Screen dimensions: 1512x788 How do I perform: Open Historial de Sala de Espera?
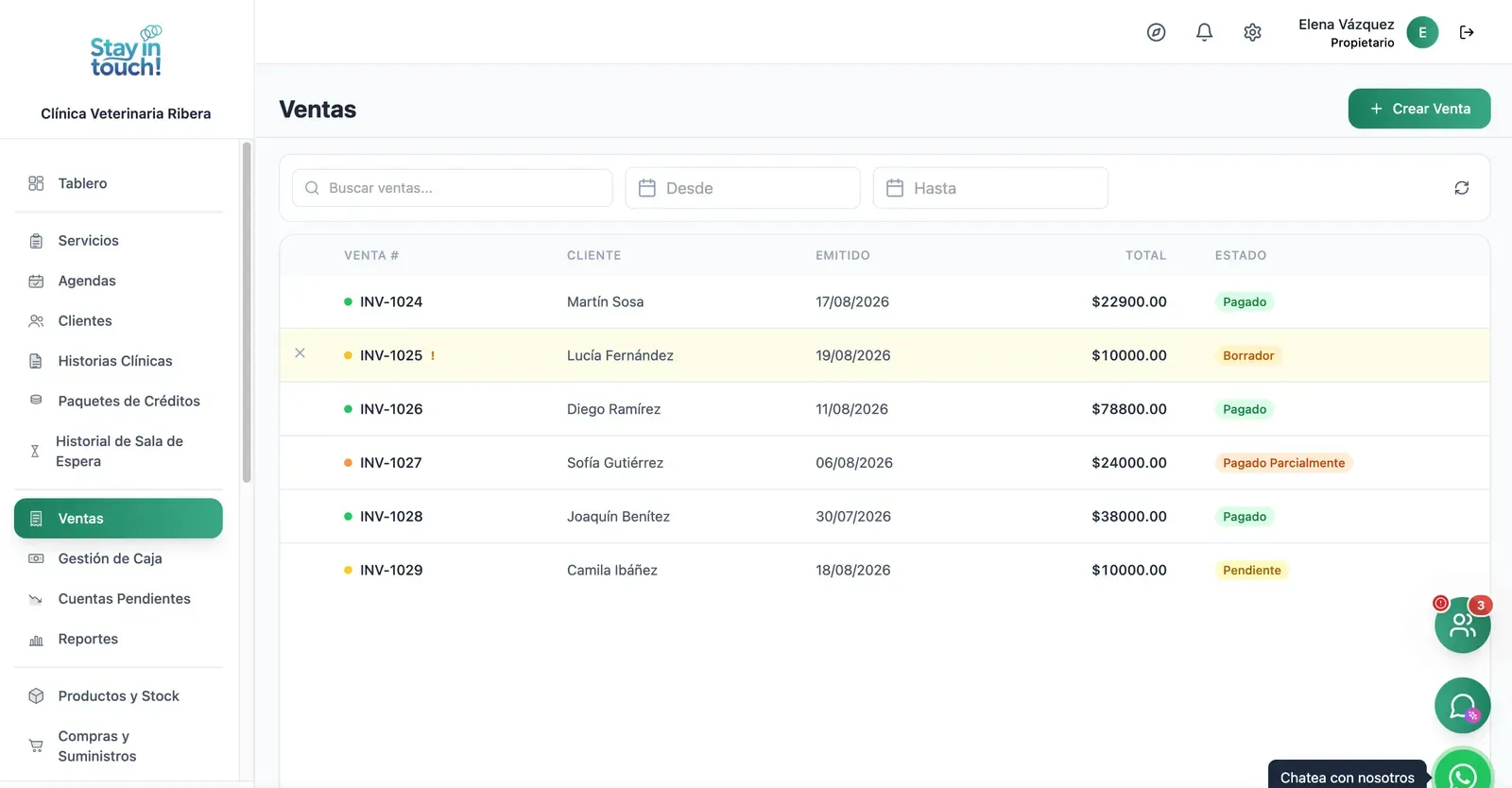[118, 452]
